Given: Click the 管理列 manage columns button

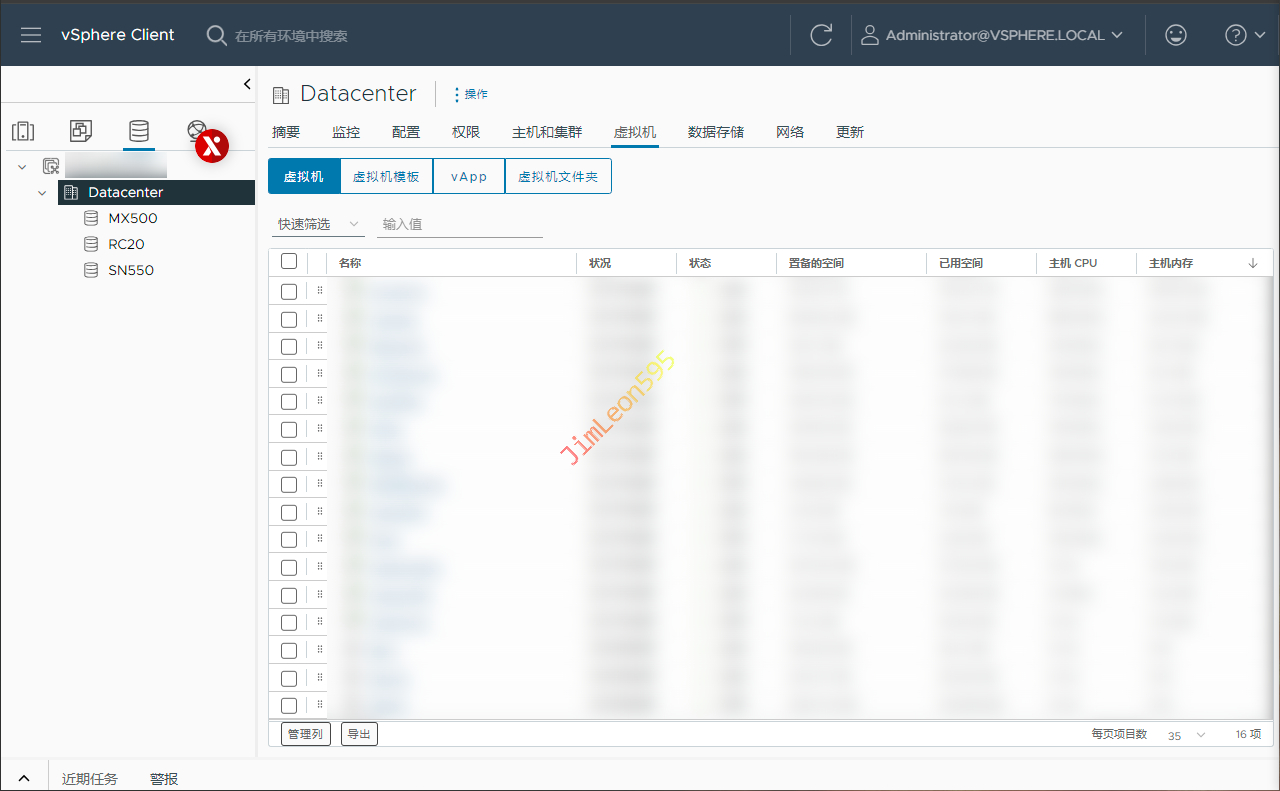Looking at the screenshot, I should (305, 734).
